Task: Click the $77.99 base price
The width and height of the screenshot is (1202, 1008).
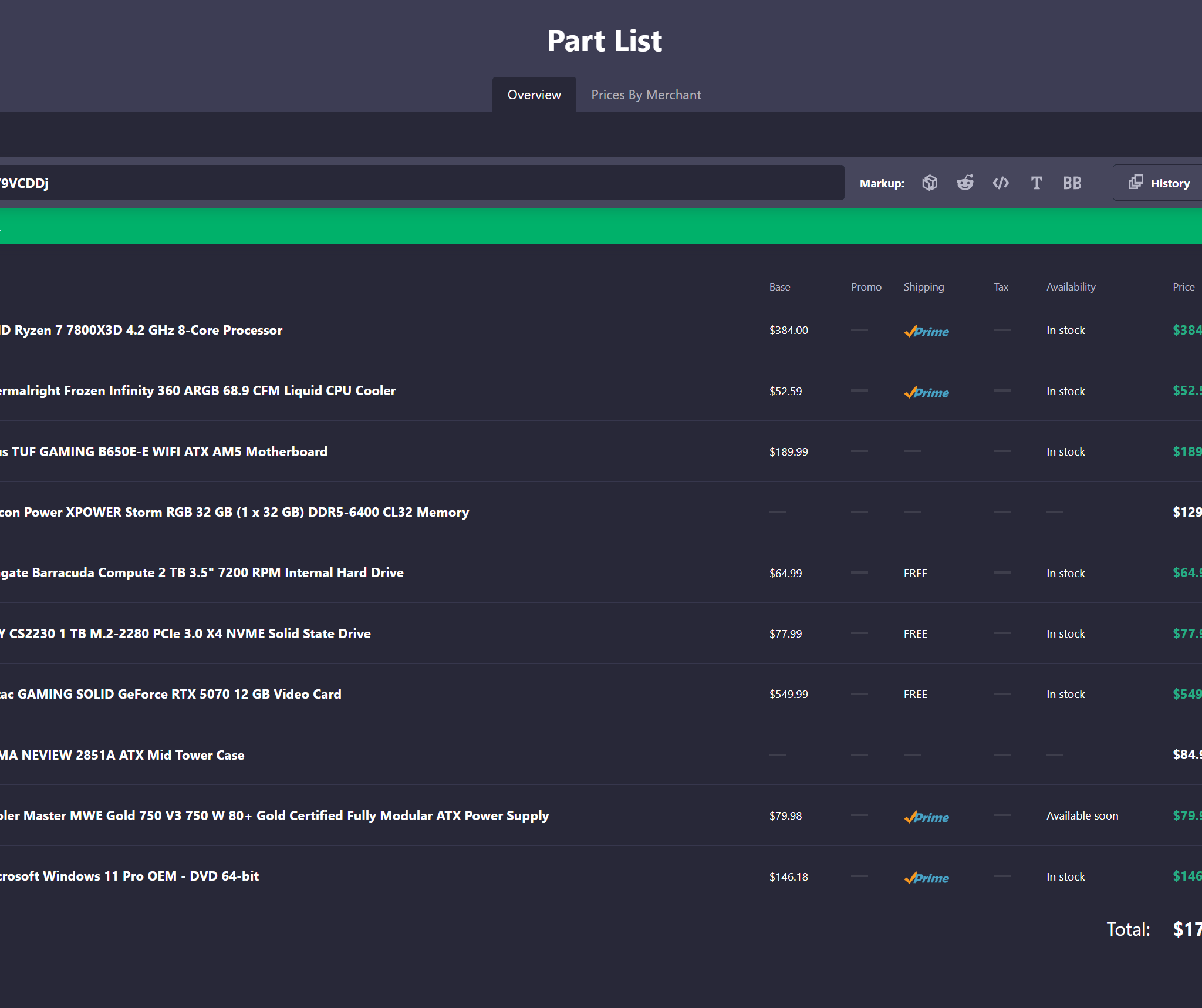Action: 786,633
